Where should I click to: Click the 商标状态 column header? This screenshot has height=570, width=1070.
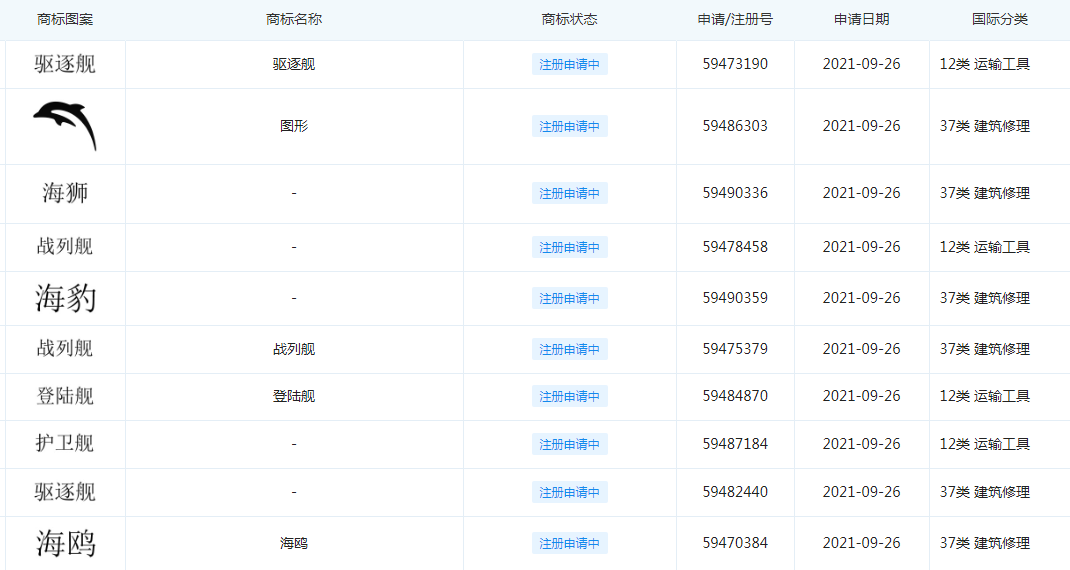coord(569,19)
